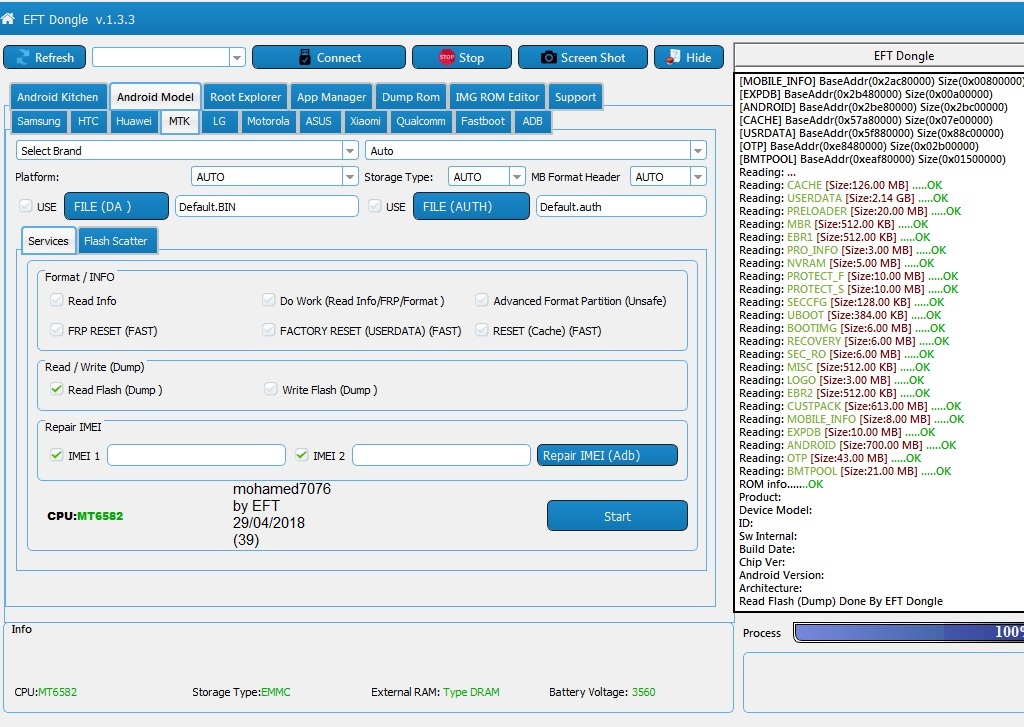Enable Write Flash (Dump) checkbox
The width and height of the screenshot is (1024, 727).
[x=270, y=389]
